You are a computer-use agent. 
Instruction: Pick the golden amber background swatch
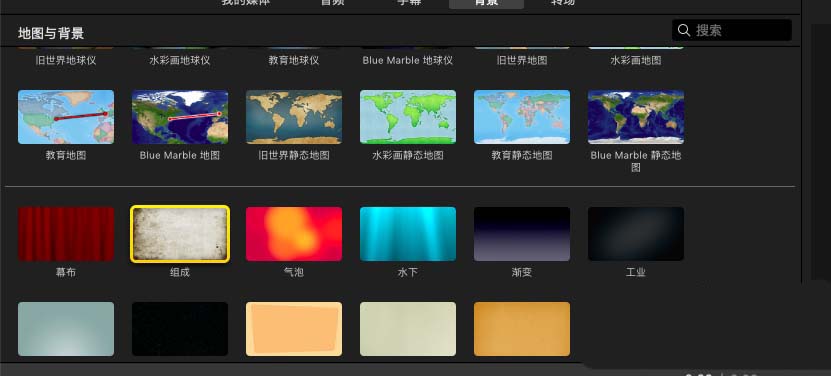pos(521,329)
